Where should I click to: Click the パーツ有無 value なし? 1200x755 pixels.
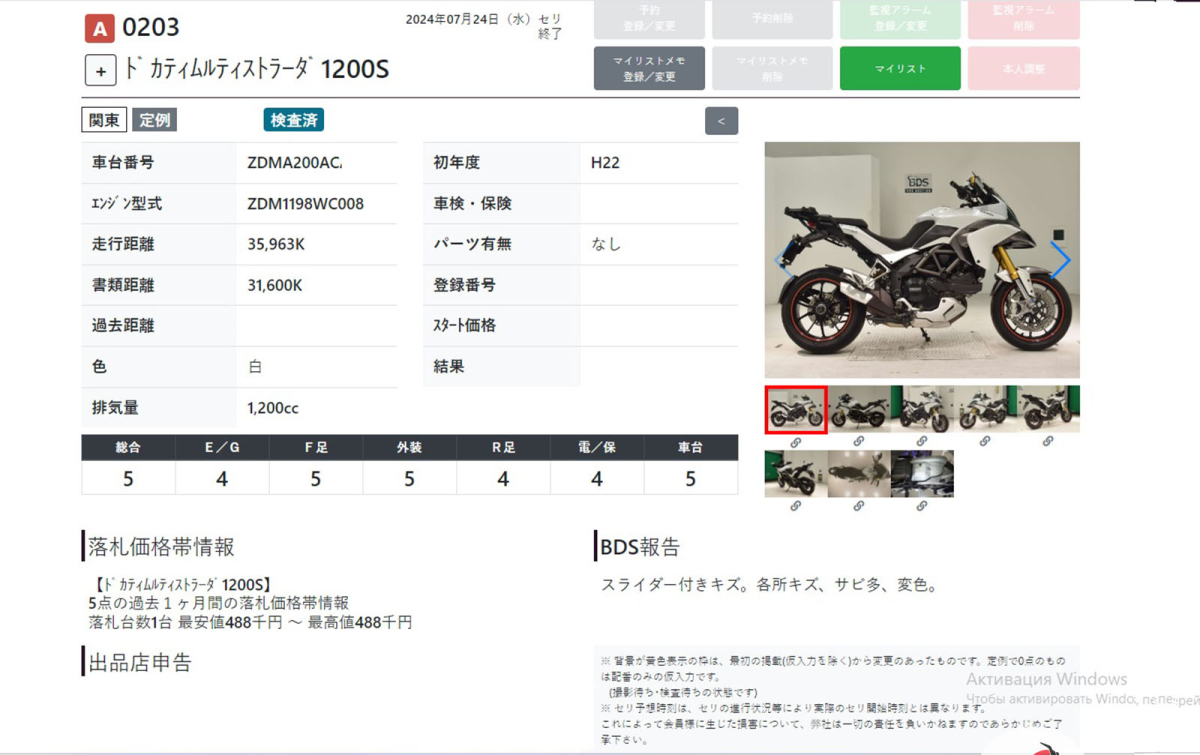tap(606, 244)
